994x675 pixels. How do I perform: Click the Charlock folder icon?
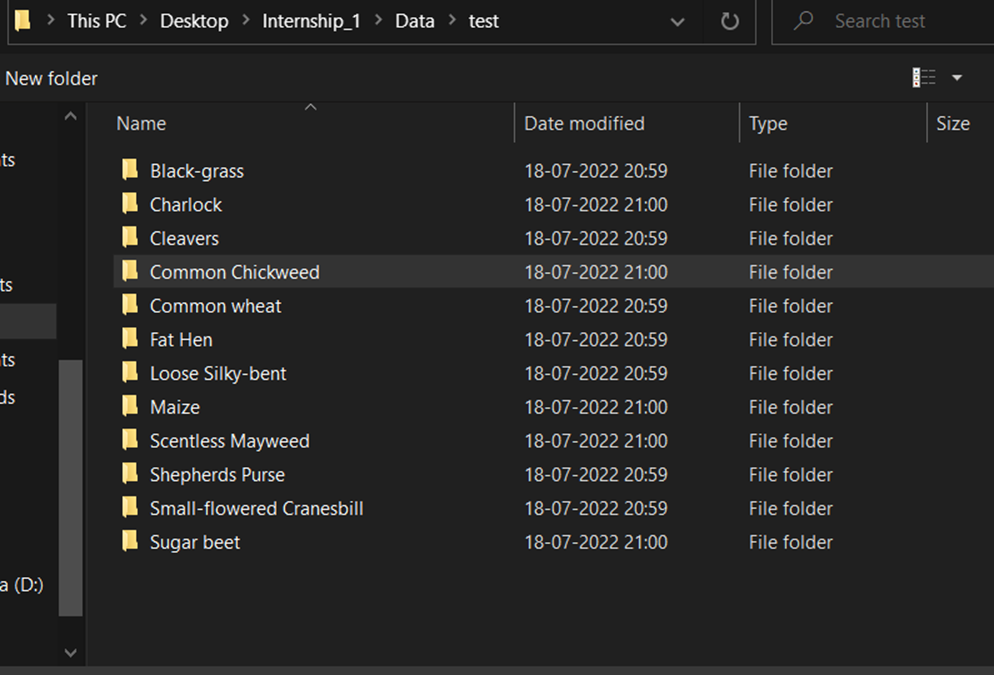click(130, 205)
